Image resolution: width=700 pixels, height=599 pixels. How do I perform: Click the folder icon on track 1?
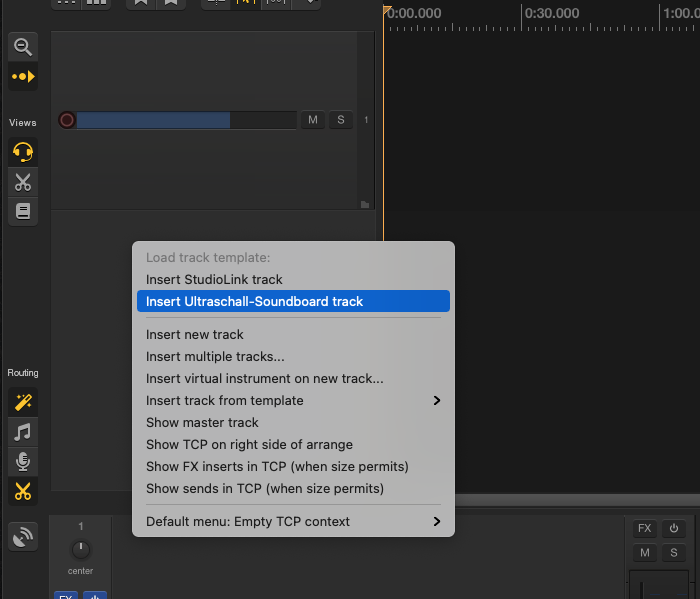[x=365, y=204]
